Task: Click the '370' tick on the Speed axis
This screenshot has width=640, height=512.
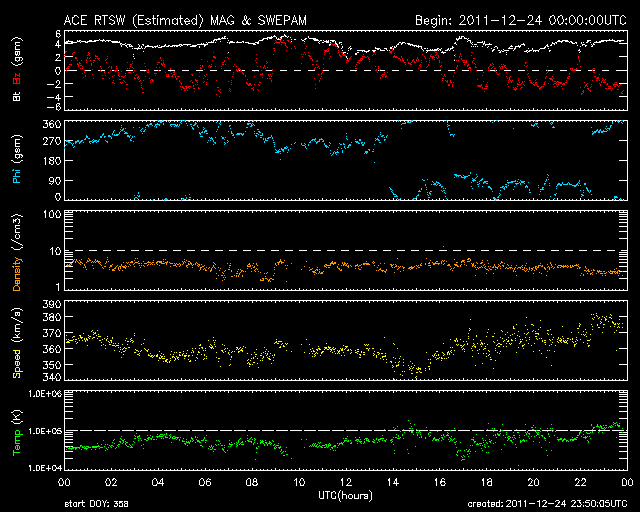Action: 52,333
